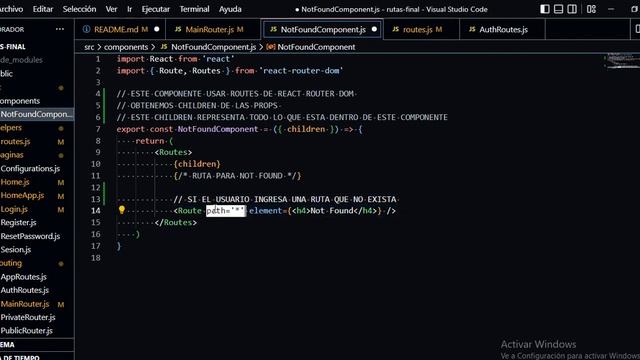
Task: Switch to the MainRouter.js tab
Action: (213, 29)
